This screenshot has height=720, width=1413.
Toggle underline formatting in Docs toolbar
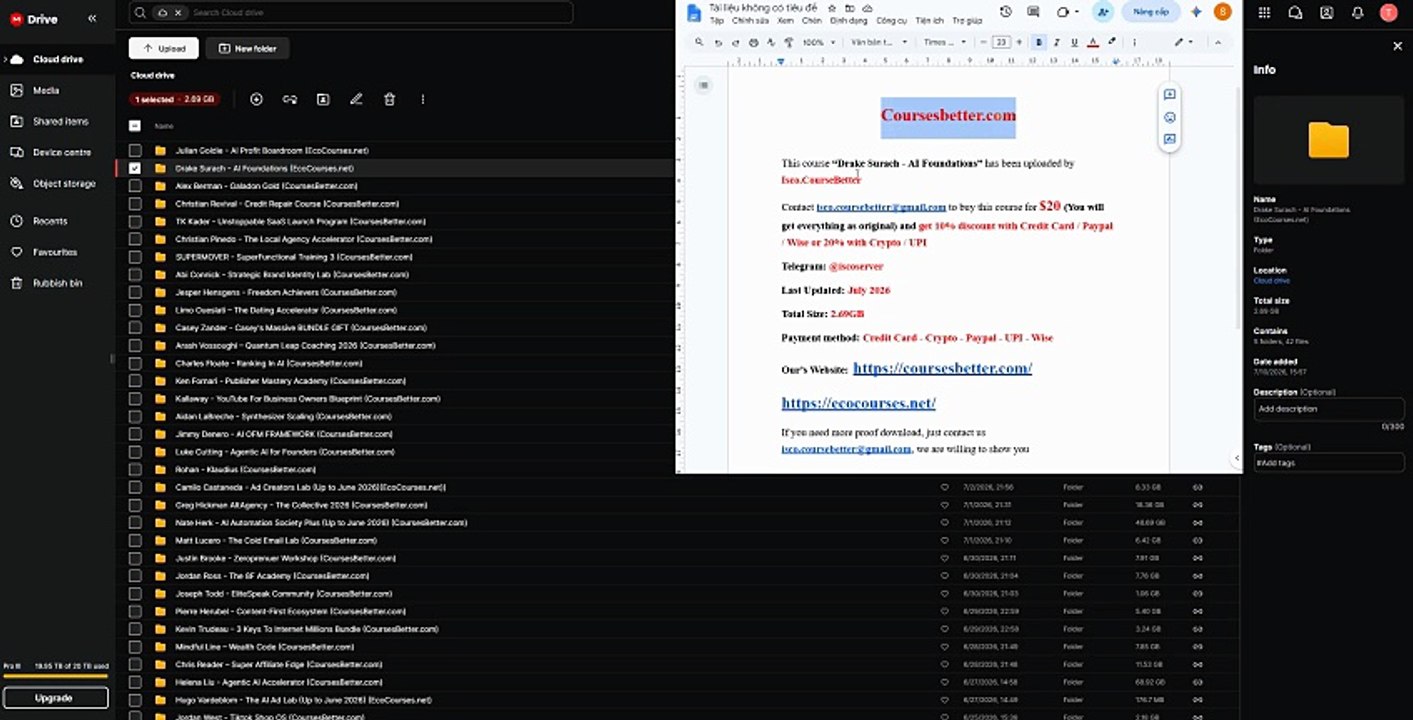1074,42
